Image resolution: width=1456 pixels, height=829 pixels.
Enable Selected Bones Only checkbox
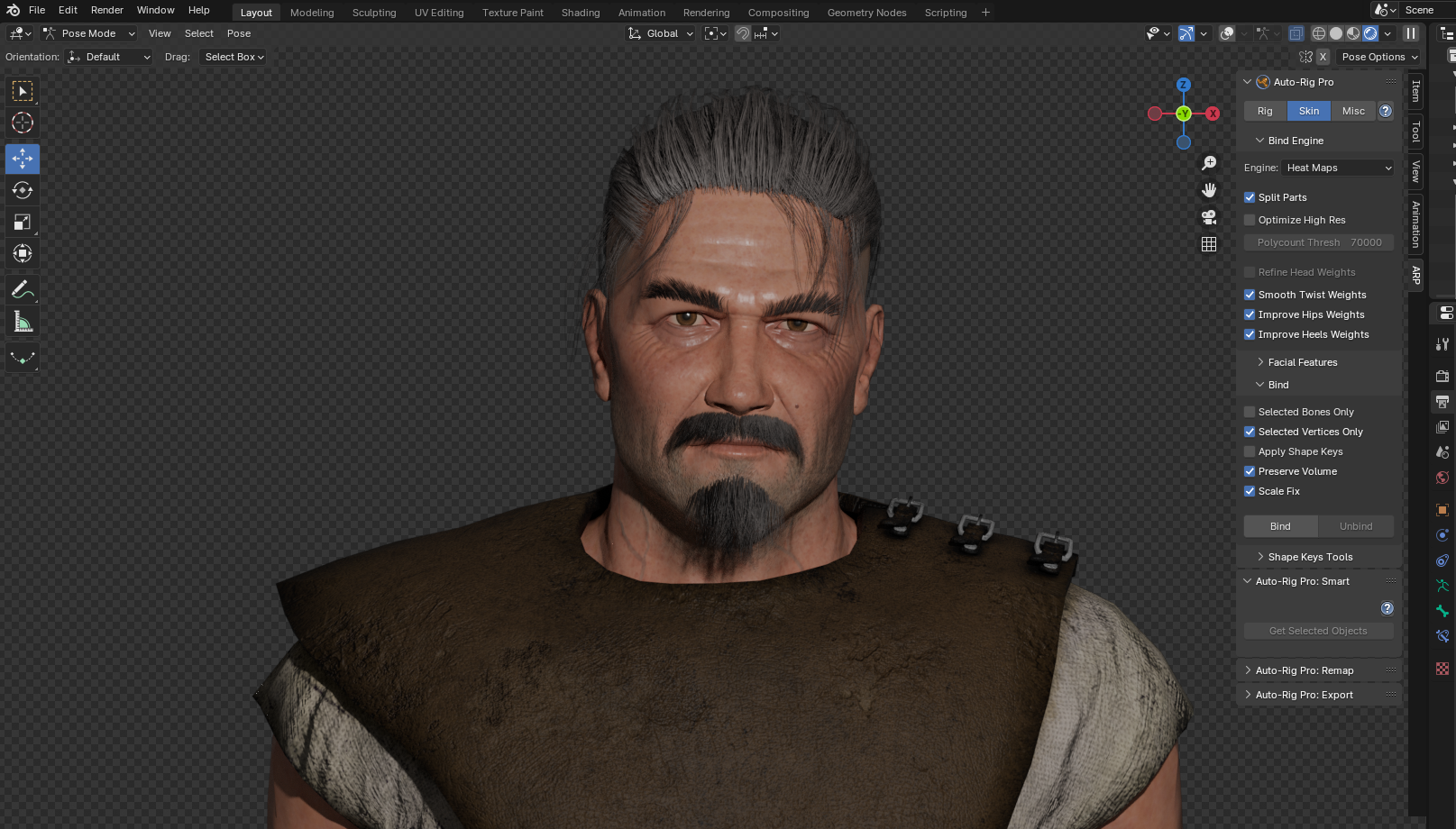(1250, 412)
